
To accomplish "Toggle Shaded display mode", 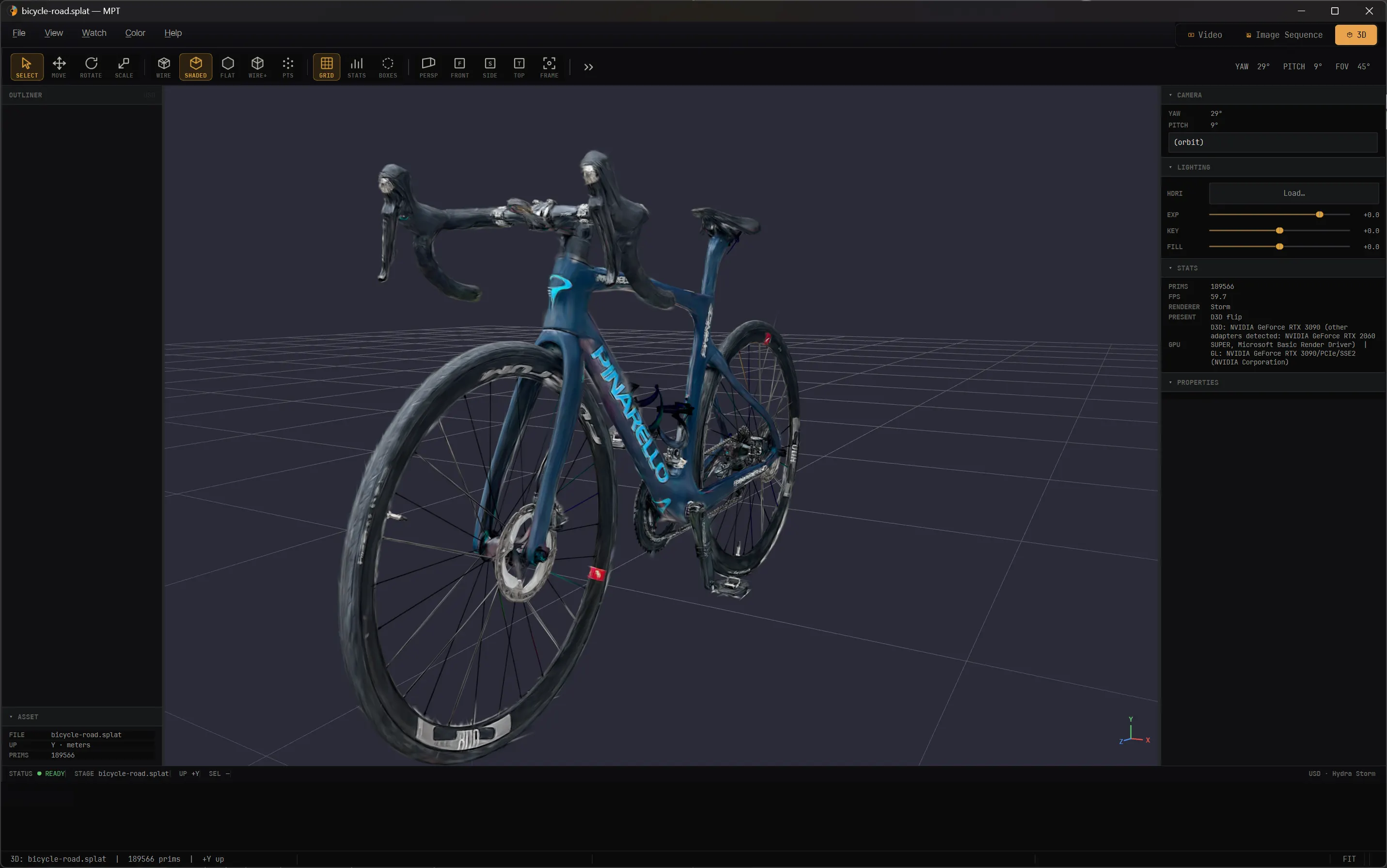I will [x=196, y=67].
